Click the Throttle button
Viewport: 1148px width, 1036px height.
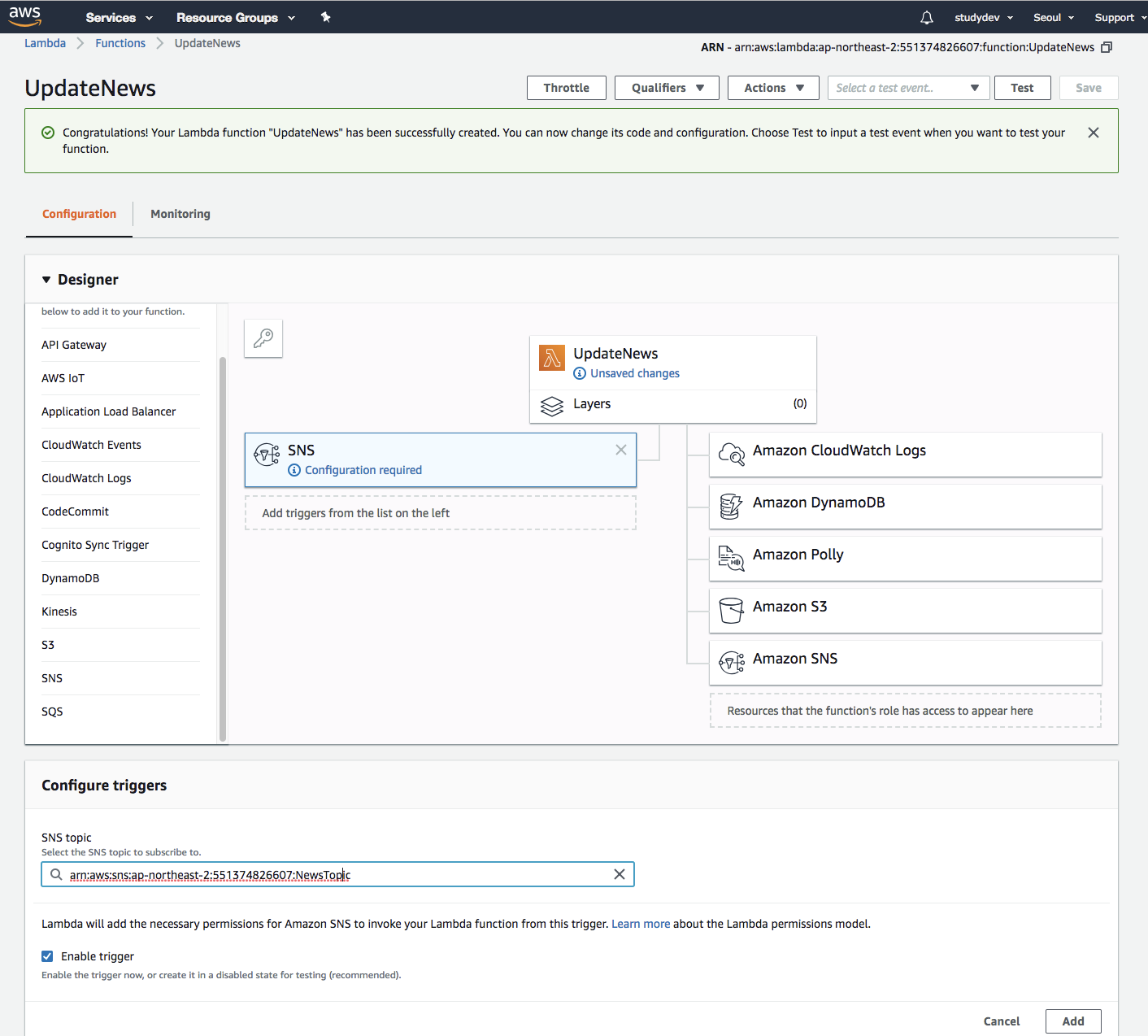(x=567, y=88)
